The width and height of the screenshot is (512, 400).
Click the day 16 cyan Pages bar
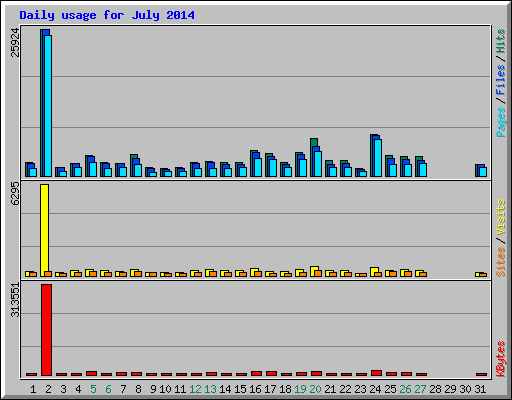pos(258,167)
